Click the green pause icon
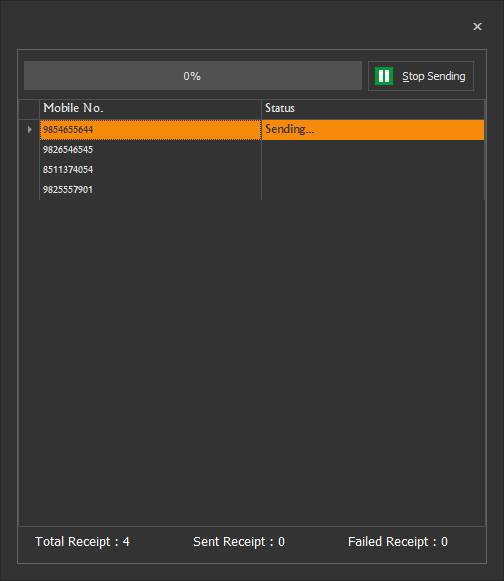 coord(384,76)
